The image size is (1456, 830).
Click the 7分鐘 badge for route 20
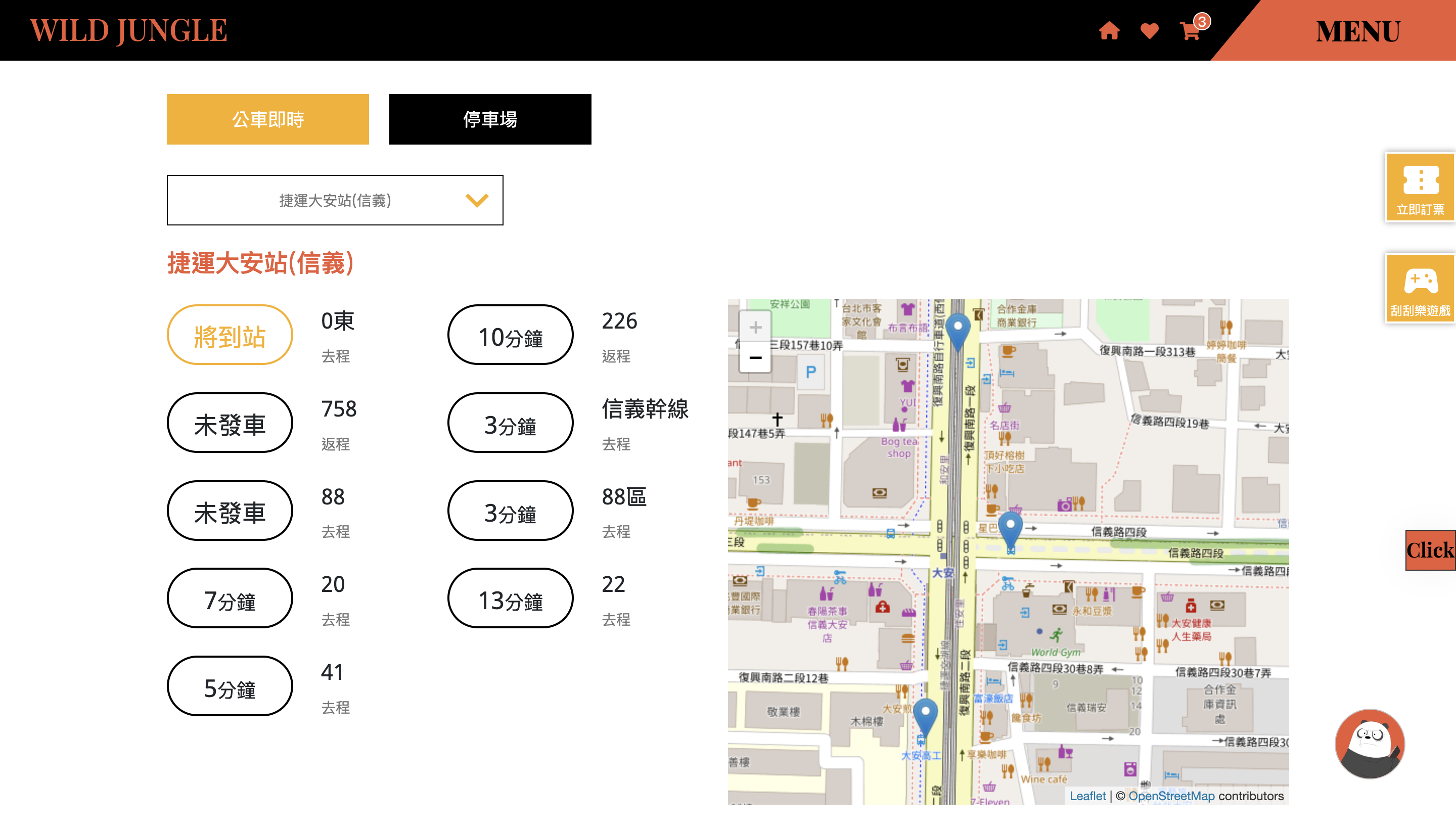point(230,598)
